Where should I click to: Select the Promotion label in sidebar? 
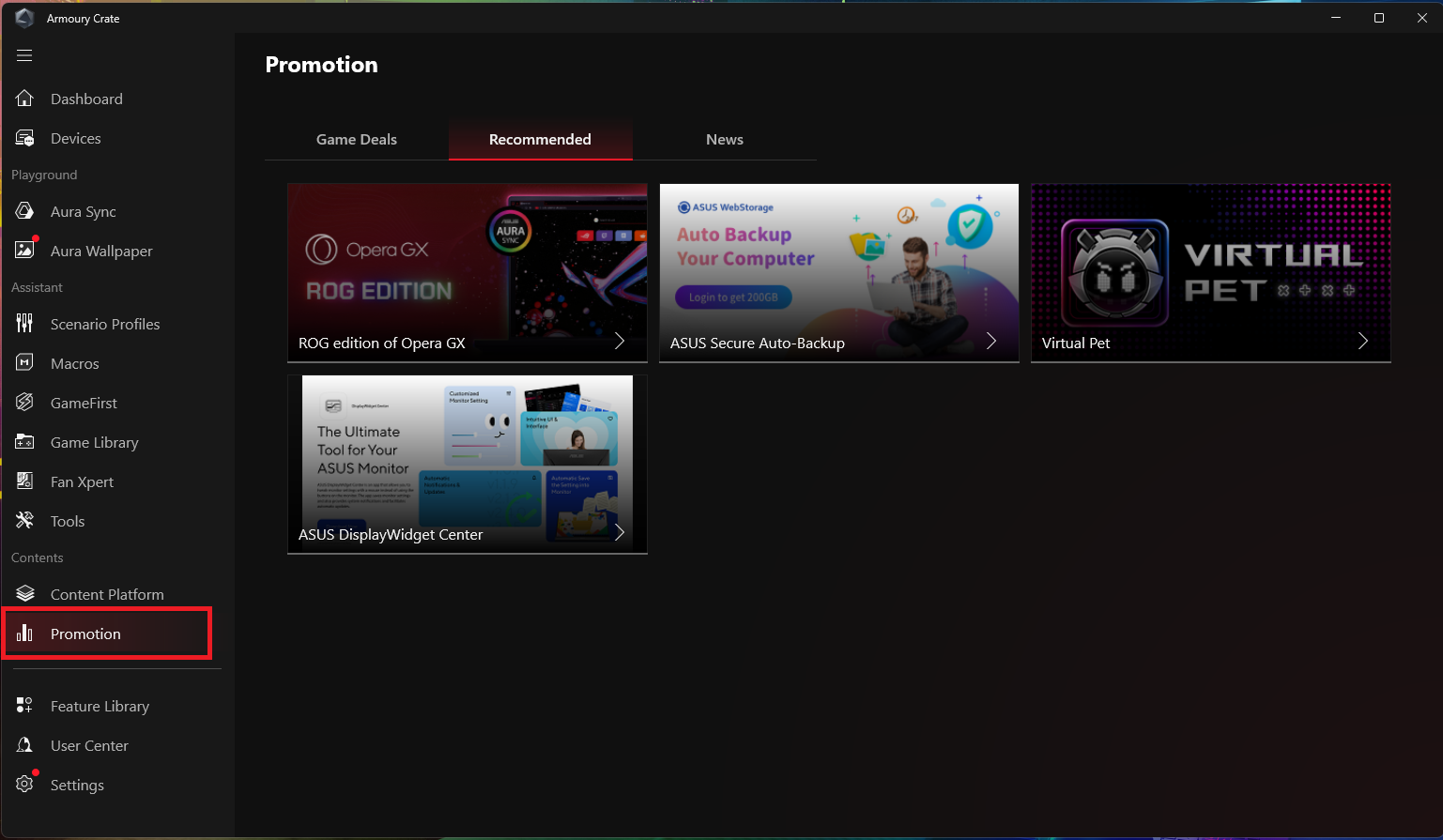[85, 634]
